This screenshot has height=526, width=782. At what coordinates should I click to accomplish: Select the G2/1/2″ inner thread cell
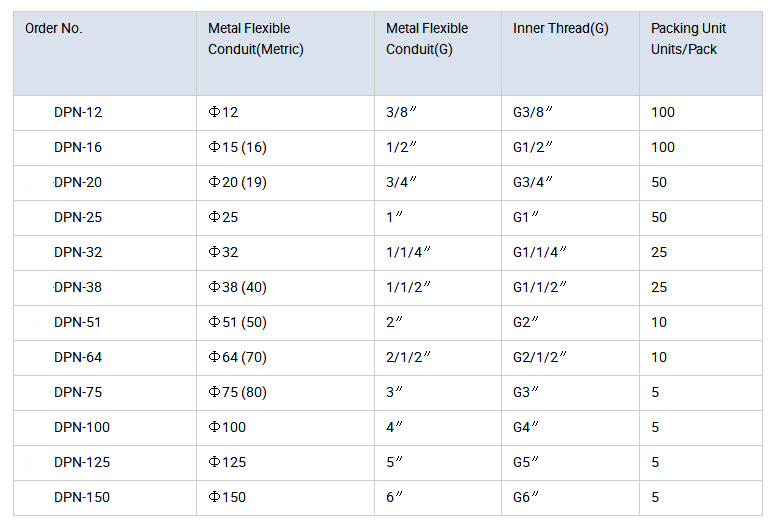tap(540, 357)
